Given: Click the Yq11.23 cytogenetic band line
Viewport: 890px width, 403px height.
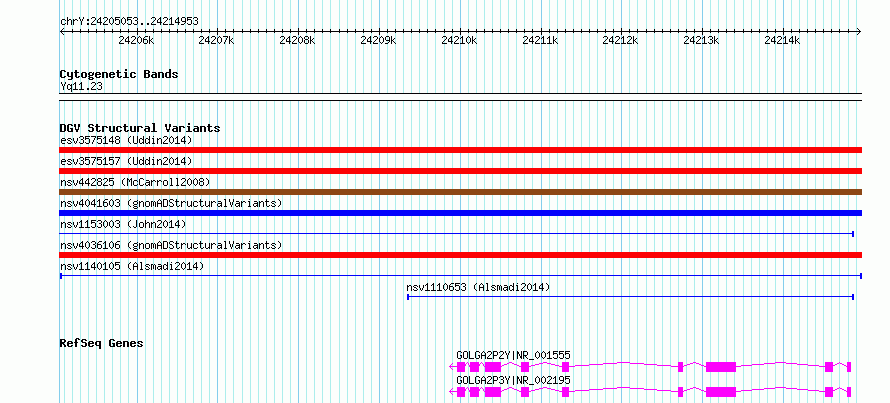Looking at the screenshot, I should pyautogui.click(x=460, y=97).
